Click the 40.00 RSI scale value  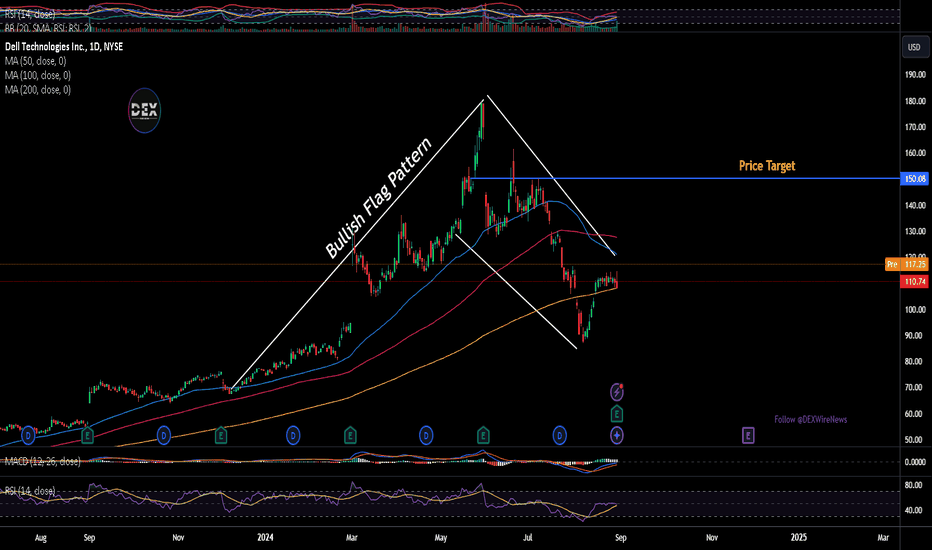[914, 510]
